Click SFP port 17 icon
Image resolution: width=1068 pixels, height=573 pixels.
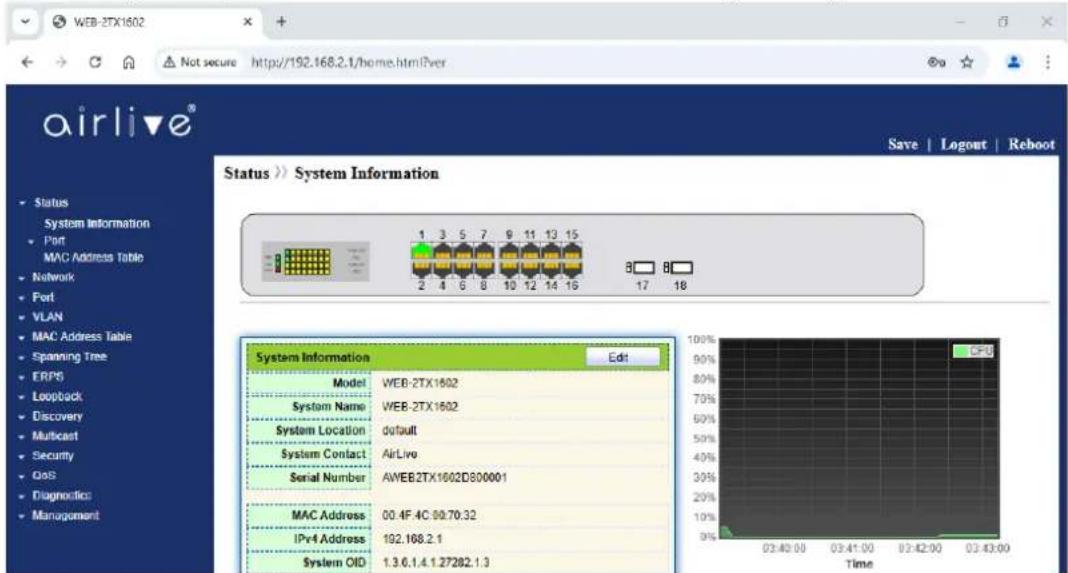click(x=640, y=268)
